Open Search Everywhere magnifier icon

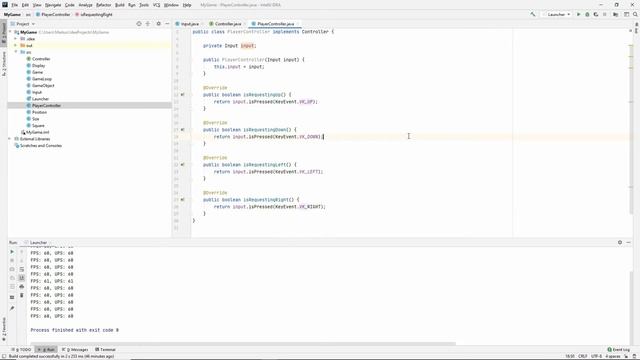[636, 14]
